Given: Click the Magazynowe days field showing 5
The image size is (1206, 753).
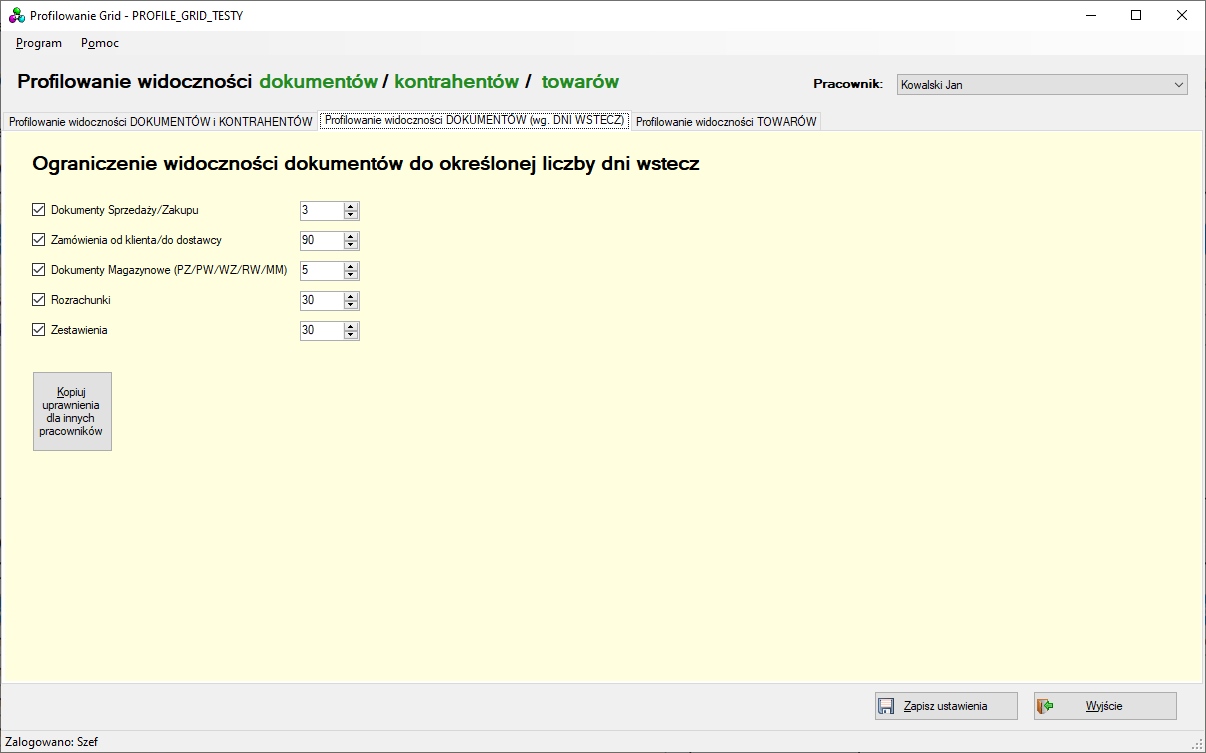Looking at the screenshot, I should 321,270.
